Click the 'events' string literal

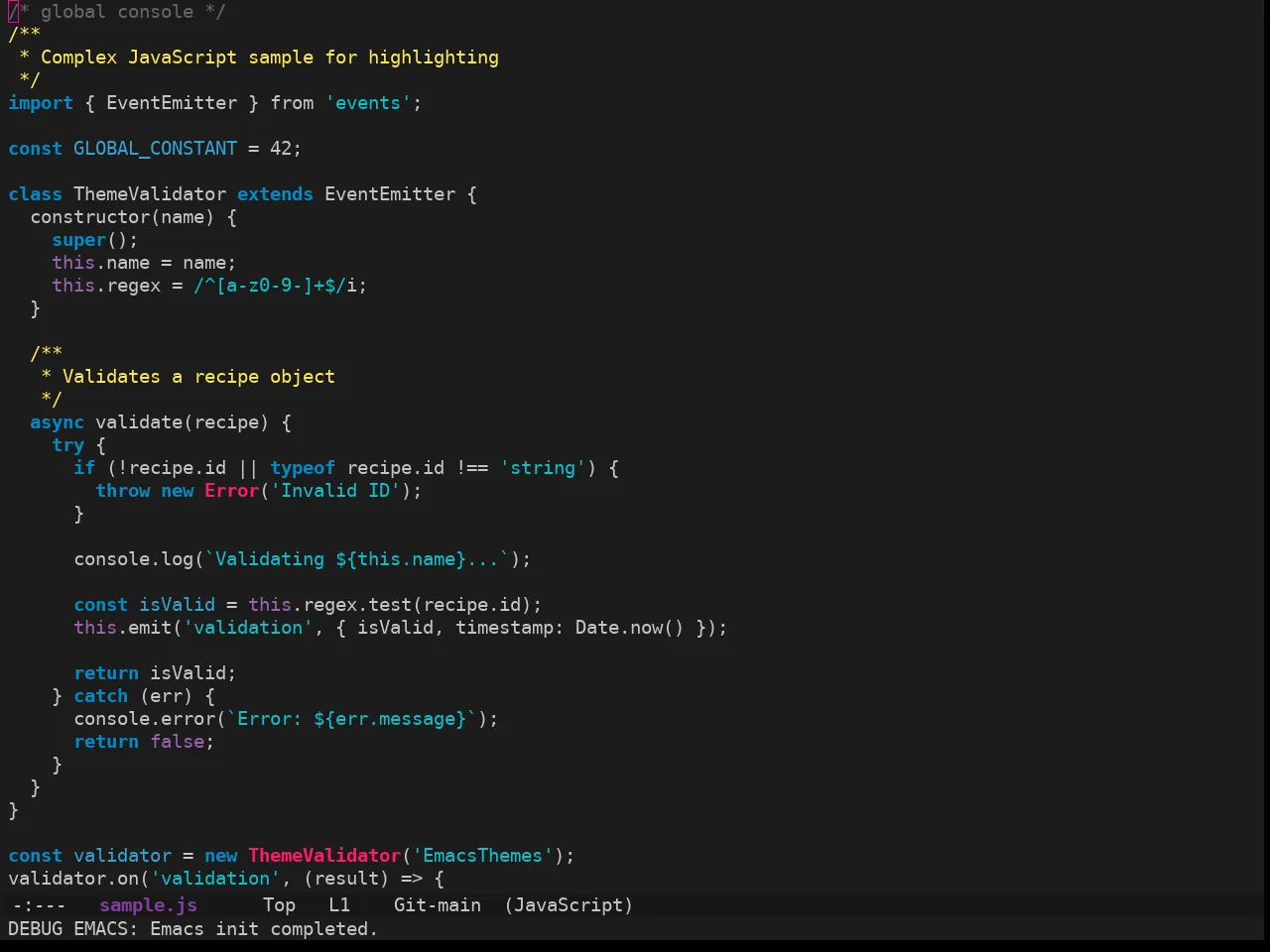[x=368, y=103]
